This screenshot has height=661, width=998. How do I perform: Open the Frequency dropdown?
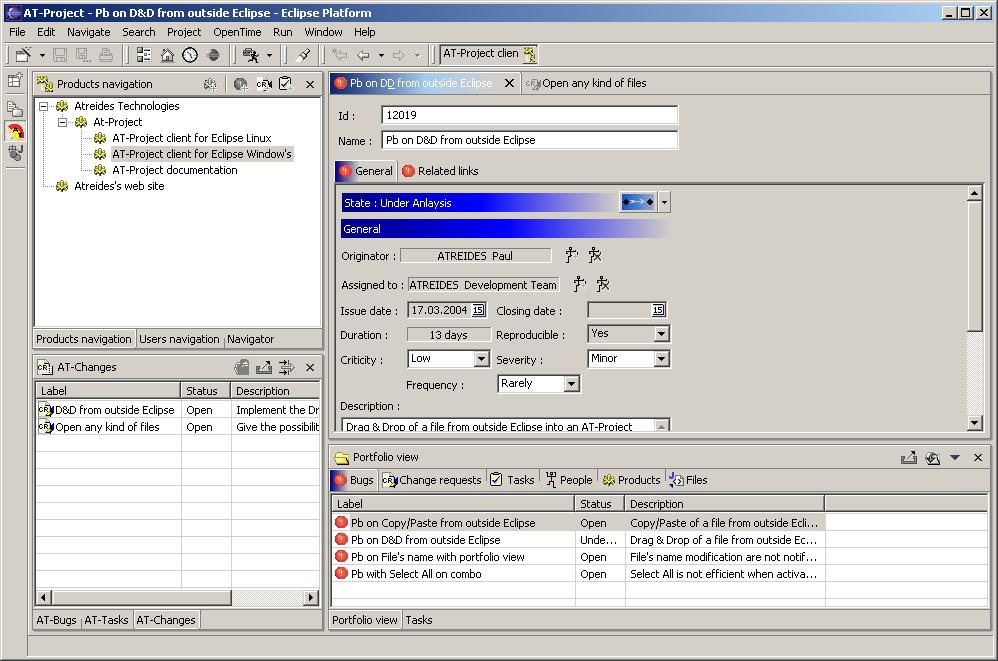(x=572, y=384)
